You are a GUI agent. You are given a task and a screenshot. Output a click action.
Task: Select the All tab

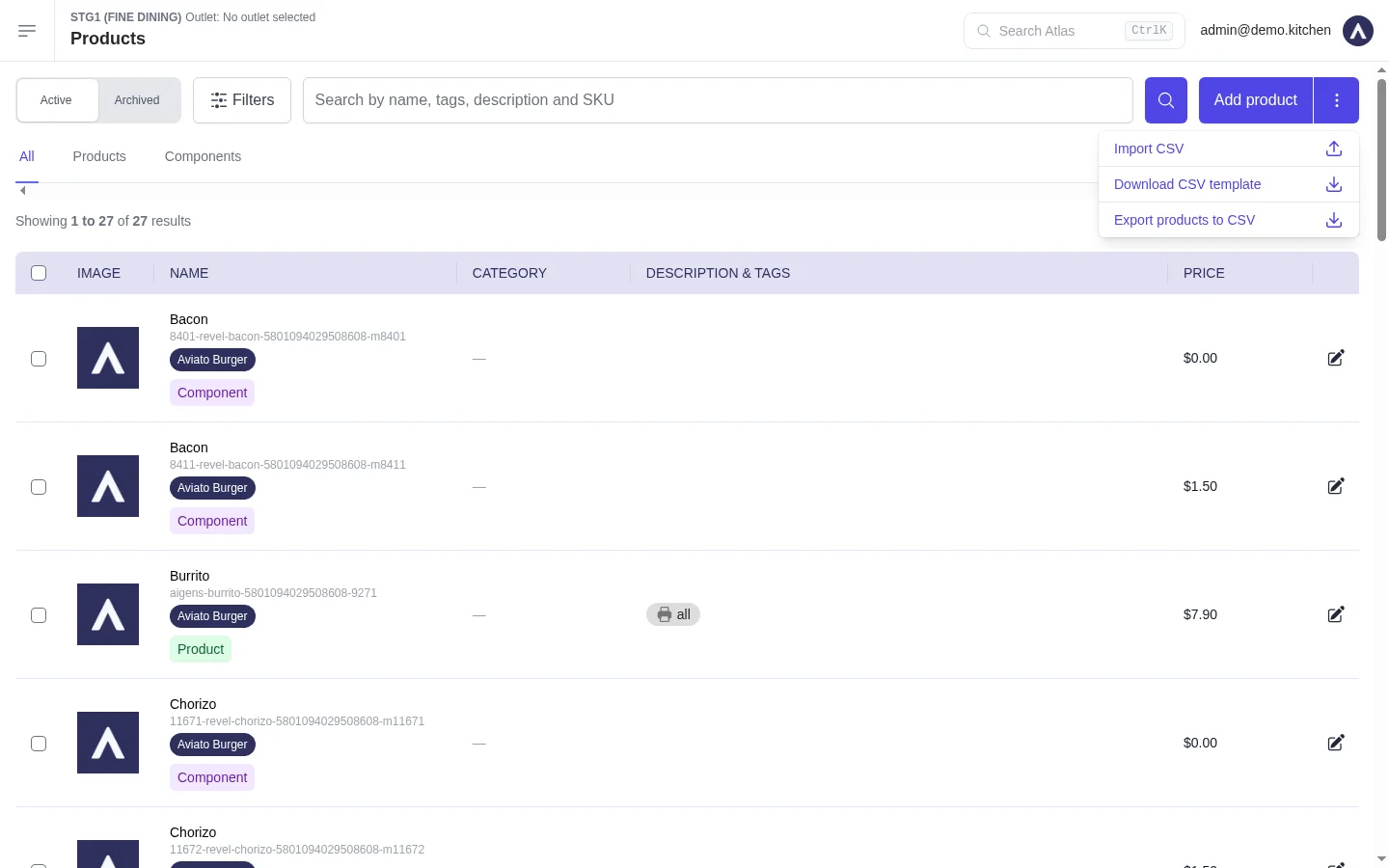pyautogui.click(x=27, y=156)
